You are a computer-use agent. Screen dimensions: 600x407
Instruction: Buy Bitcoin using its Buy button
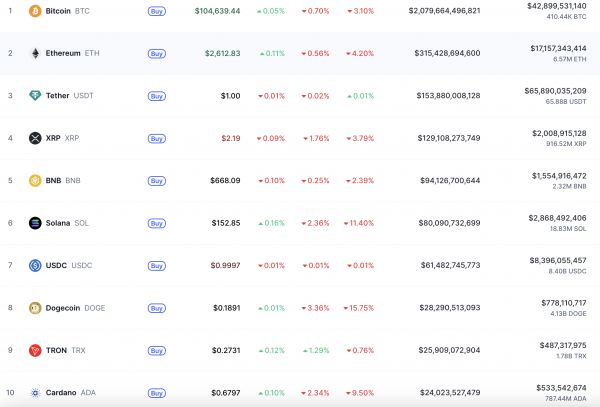[x=157, y=11]
